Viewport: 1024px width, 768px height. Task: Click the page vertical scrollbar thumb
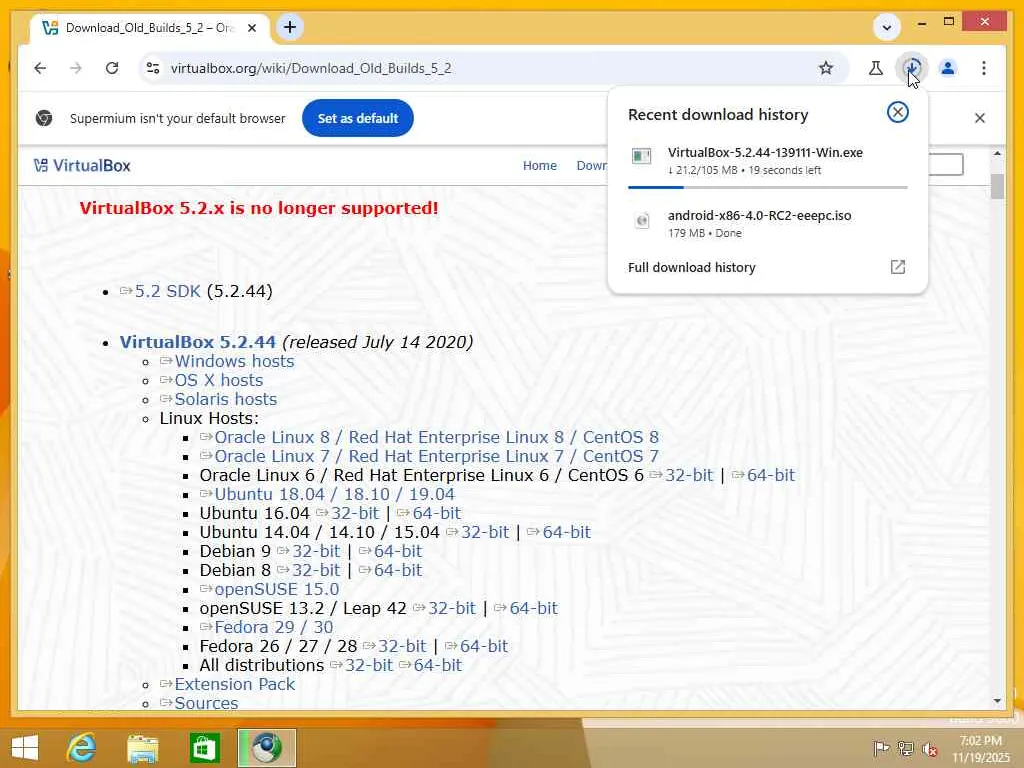point(997,186)
